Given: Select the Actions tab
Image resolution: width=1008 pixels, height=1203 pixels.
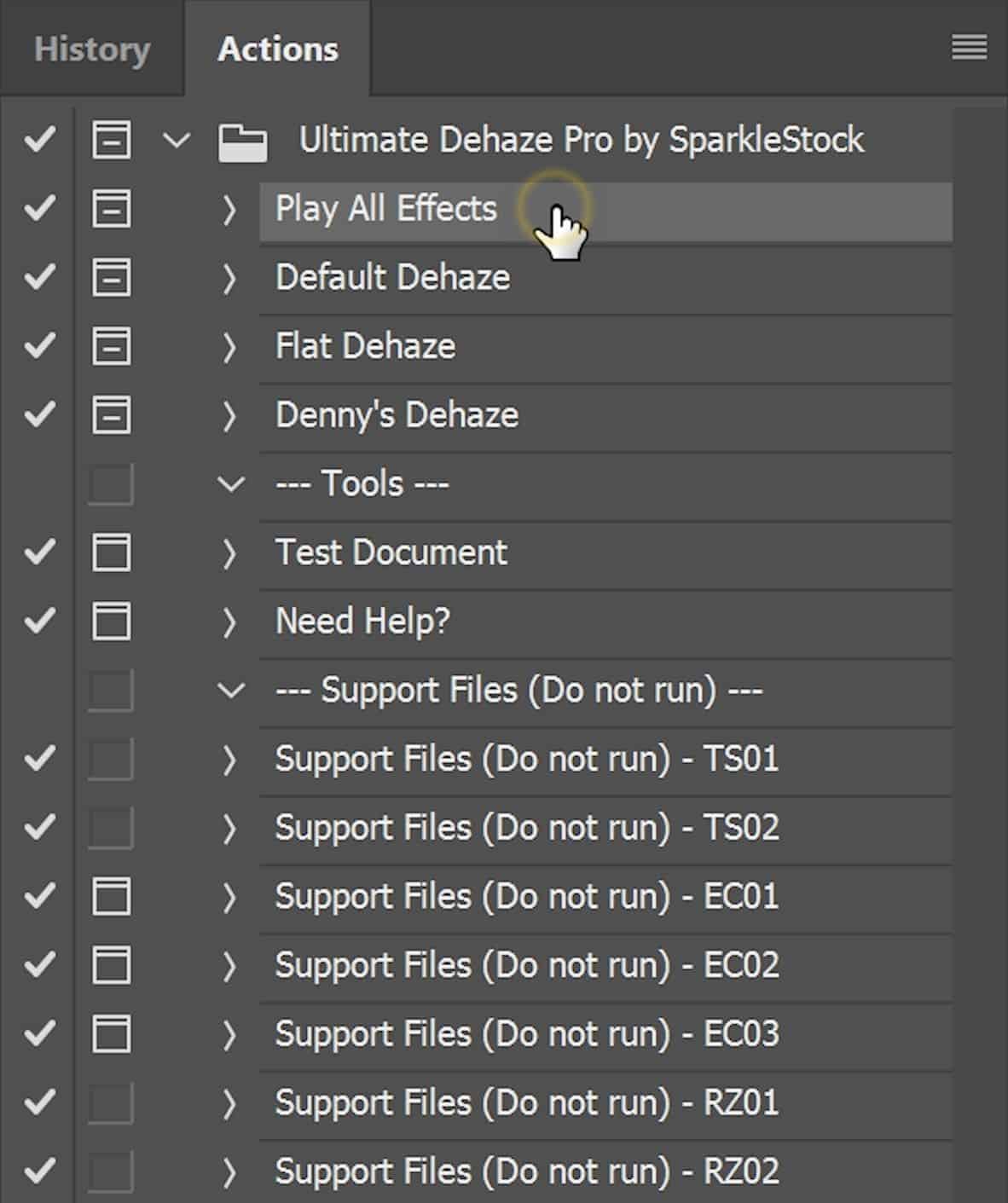Looking at the screenshot, I should pyautogui.click(x=278, y=49).
